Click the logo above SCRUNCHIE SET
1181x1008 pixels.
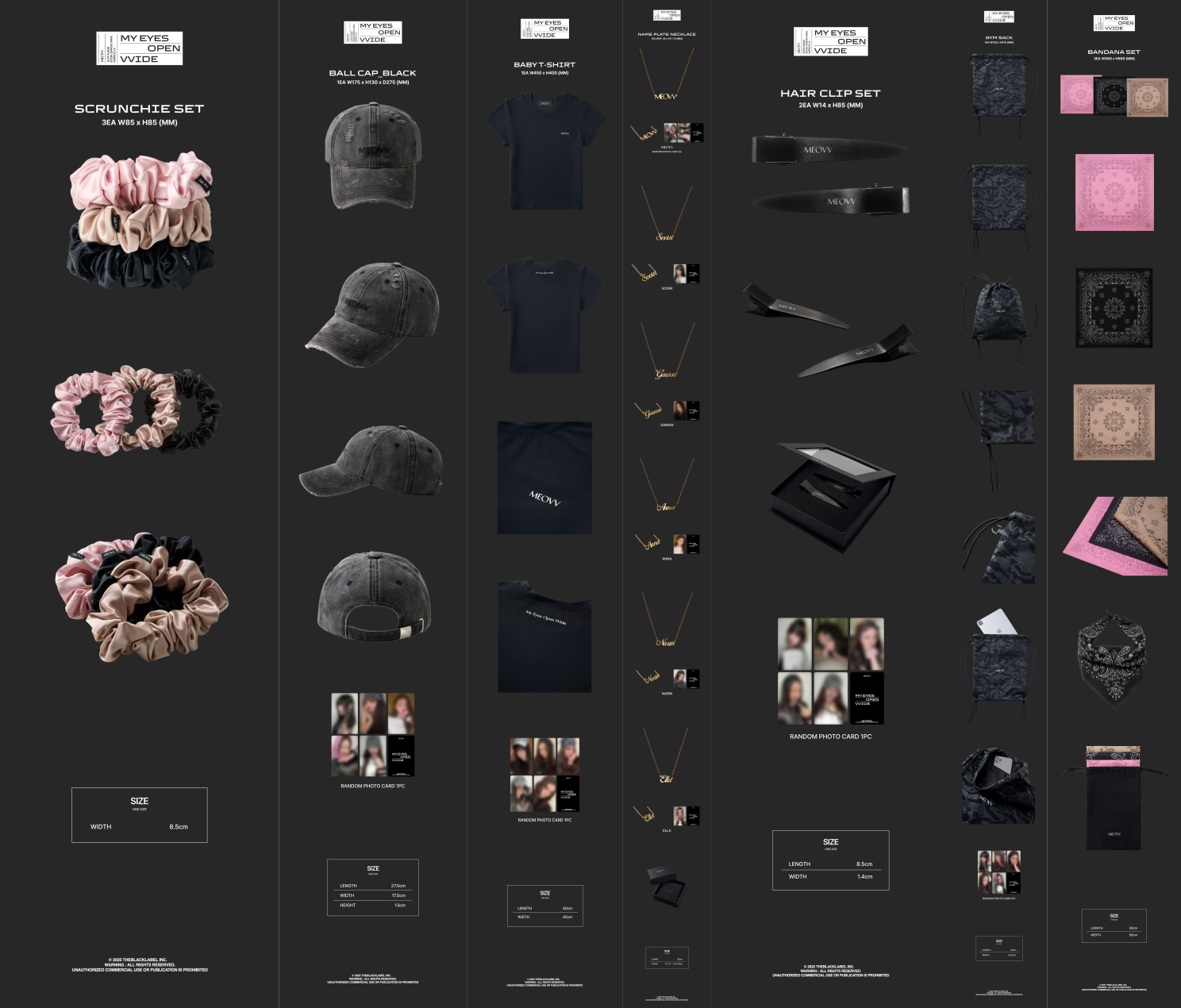click(x=140, y=48)
